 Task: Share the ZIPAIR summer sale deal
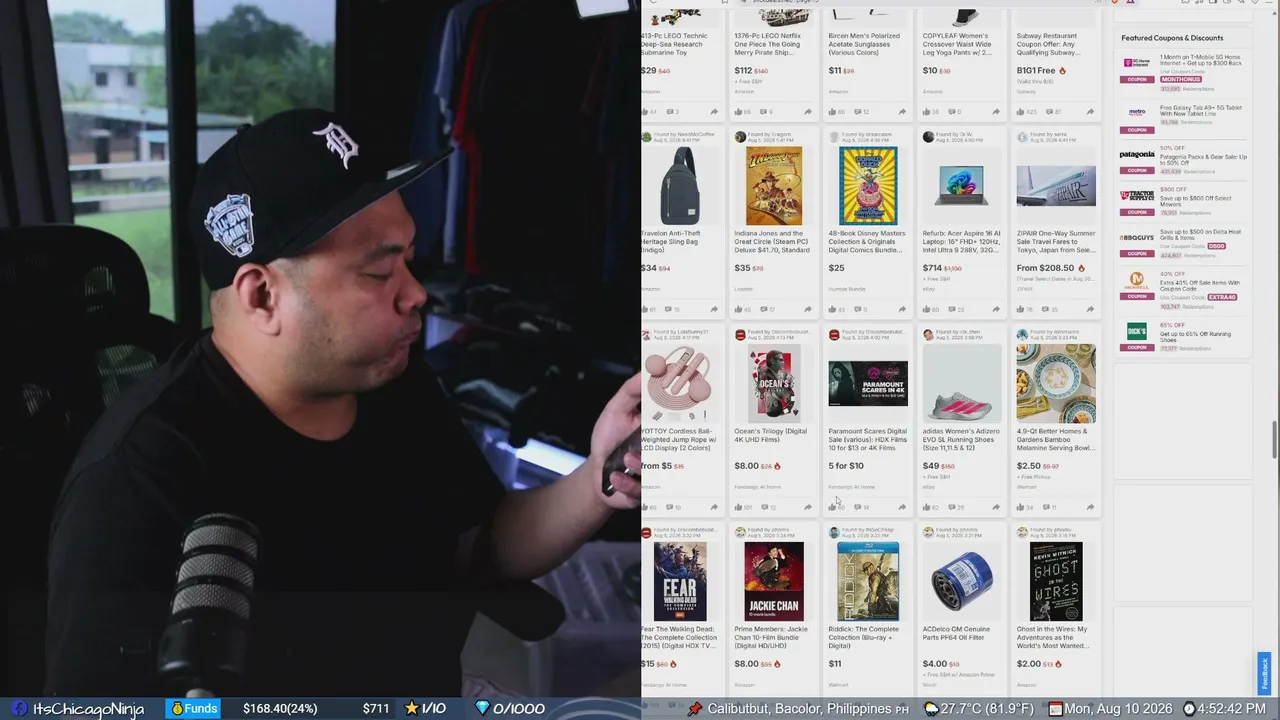point(1090,309)
